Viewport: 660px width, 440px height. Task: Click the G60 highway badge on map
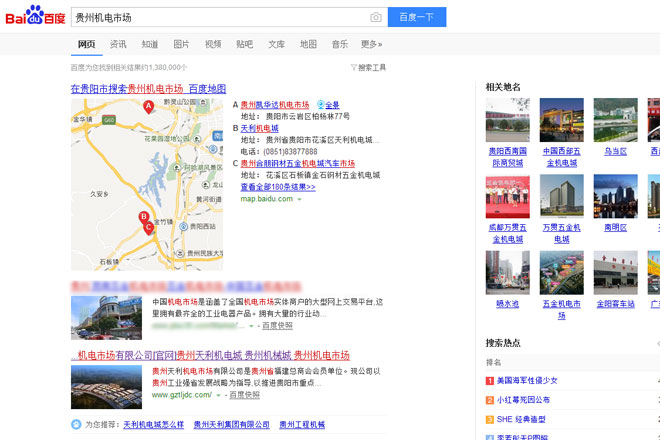tap(109, 120)
